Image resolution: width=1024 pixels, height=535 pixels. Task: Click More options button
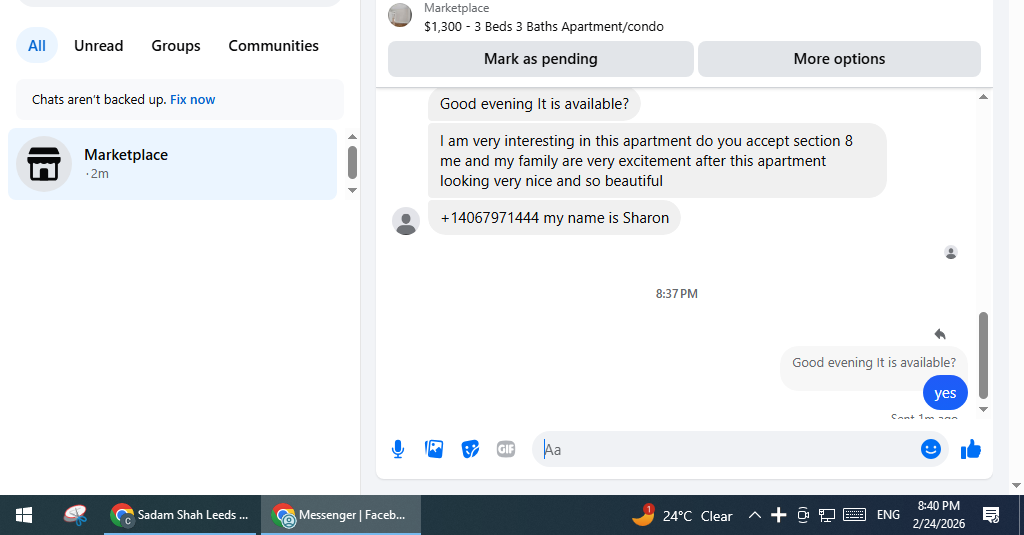(x=839, y=59)
